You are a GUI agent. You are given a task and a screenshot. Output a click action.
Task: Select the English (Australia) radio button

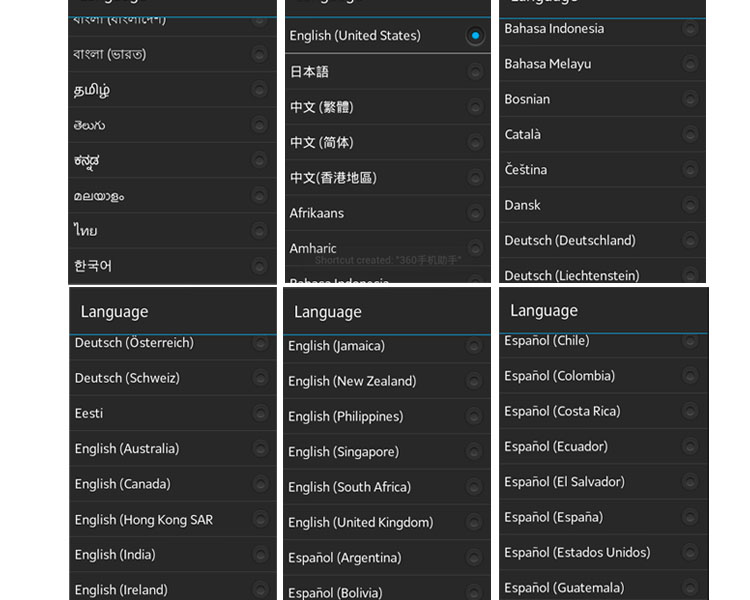pos(260,449)
